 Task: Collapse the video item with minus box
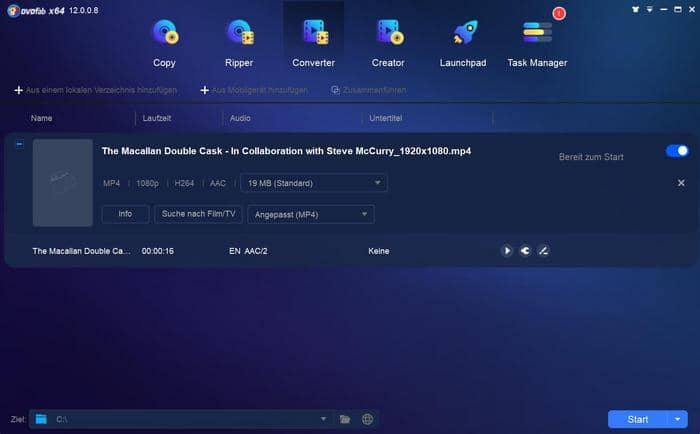click(19, 144)
